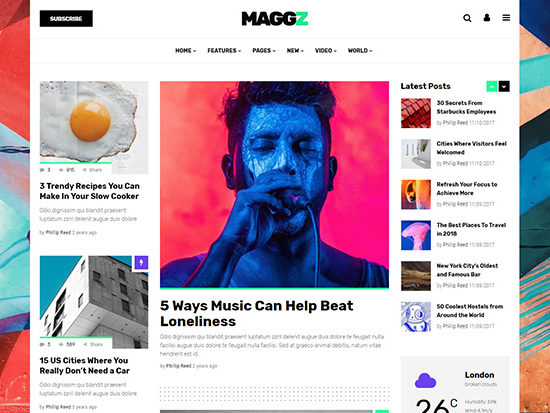Open the Pages menu item
The height and width of the screenshot is (413, 550).
pyautogui.click(x=264, y=51)
